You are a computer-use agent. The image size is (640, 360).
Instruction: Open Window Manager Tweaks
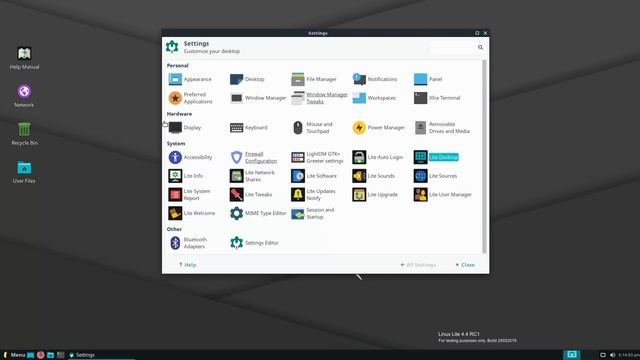[319, 98]
